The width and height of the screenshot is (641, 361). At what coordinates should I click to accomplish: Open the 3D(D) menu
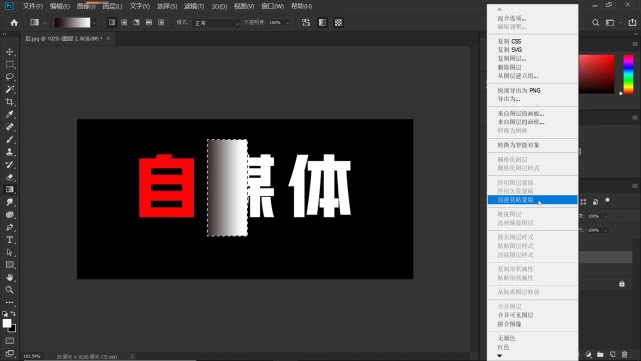point(219,6)
